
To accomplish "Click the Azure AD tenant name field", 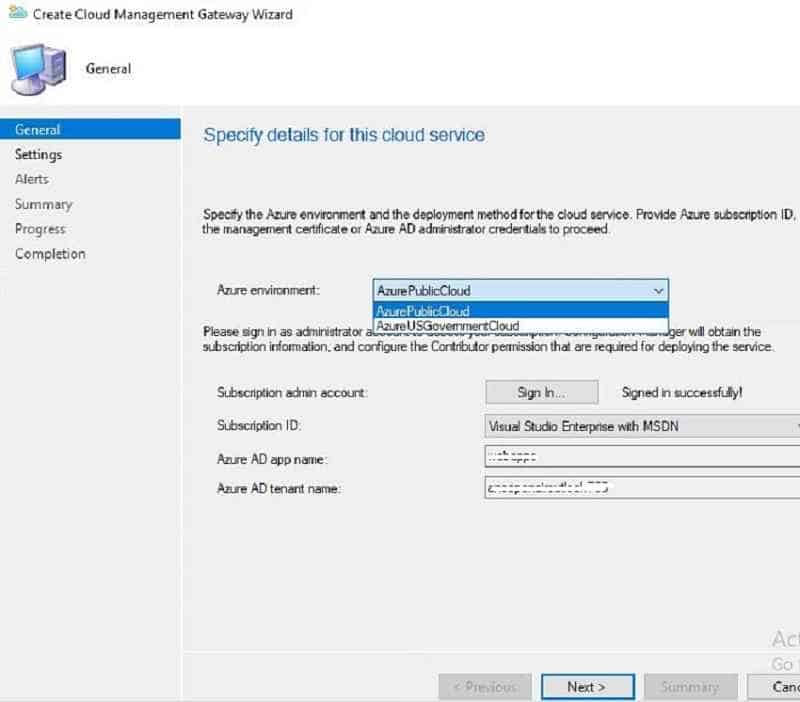I will click(642, 488).
